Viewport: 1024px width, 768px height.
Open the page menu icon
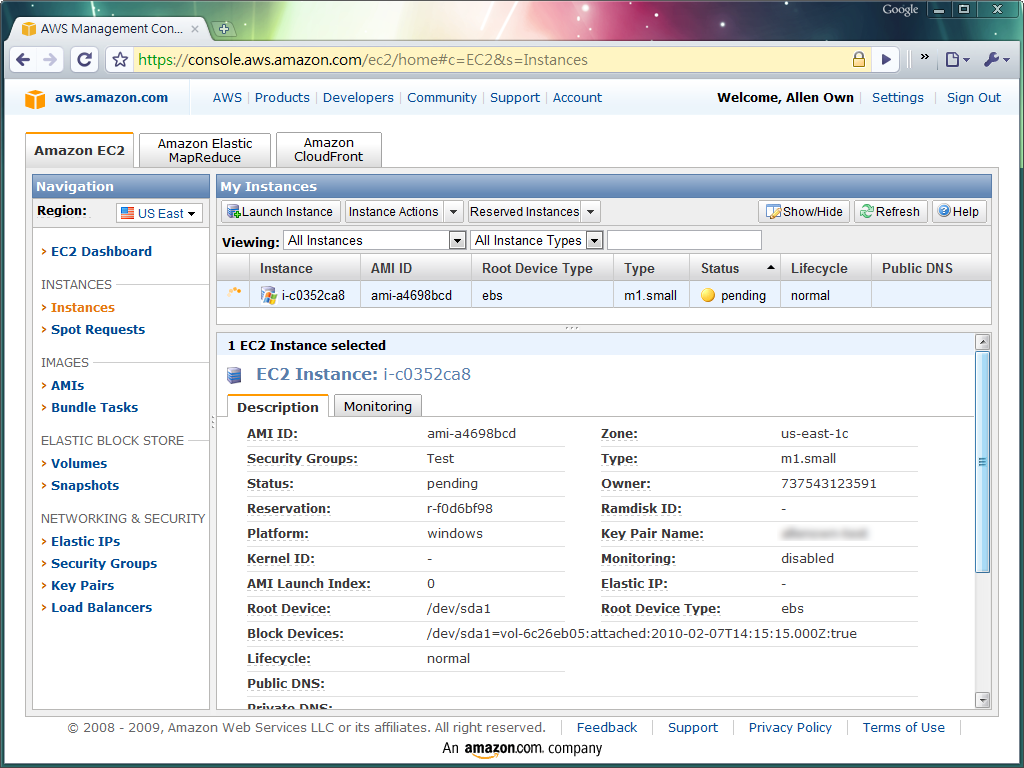click(957, 59)
